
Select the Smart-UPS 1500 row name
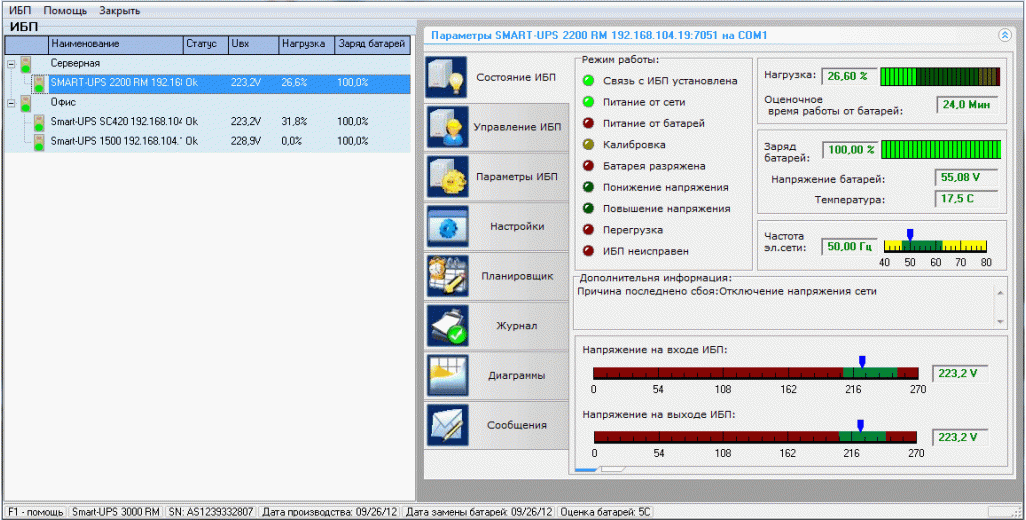pos(116,141)
